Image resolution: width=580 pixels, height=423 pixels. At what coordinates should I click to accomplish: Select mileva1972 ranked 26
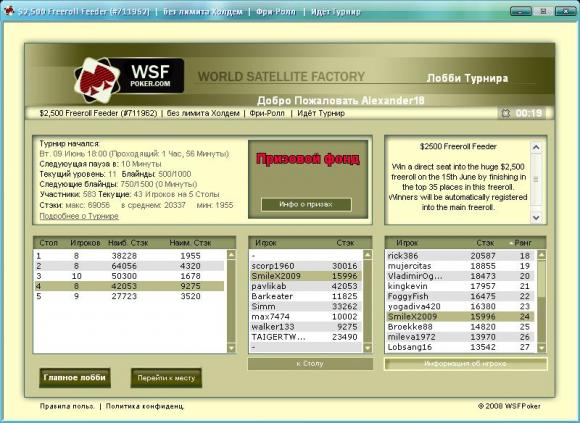(x=461, y=337)
